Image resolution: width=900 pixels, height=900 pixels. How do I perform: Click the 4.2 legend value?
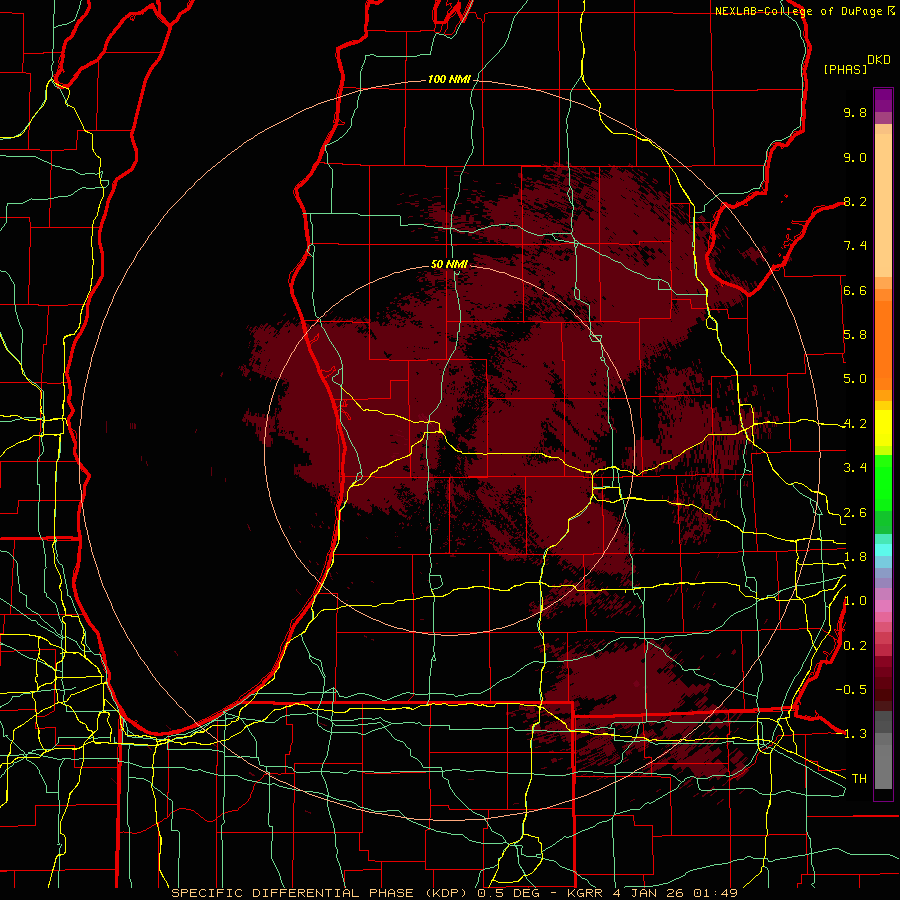855,424
